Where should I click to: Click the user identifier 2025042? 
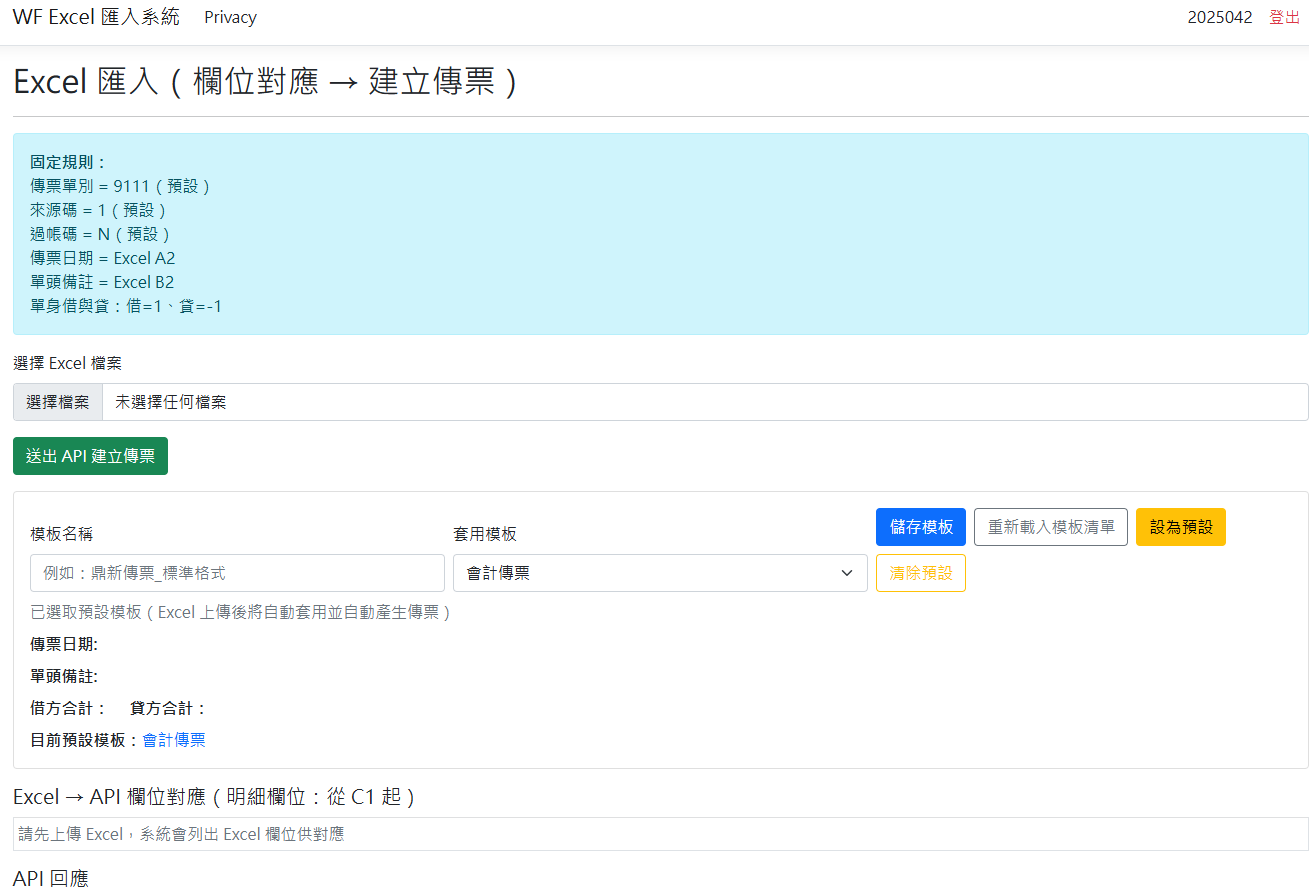(1220, 17)
